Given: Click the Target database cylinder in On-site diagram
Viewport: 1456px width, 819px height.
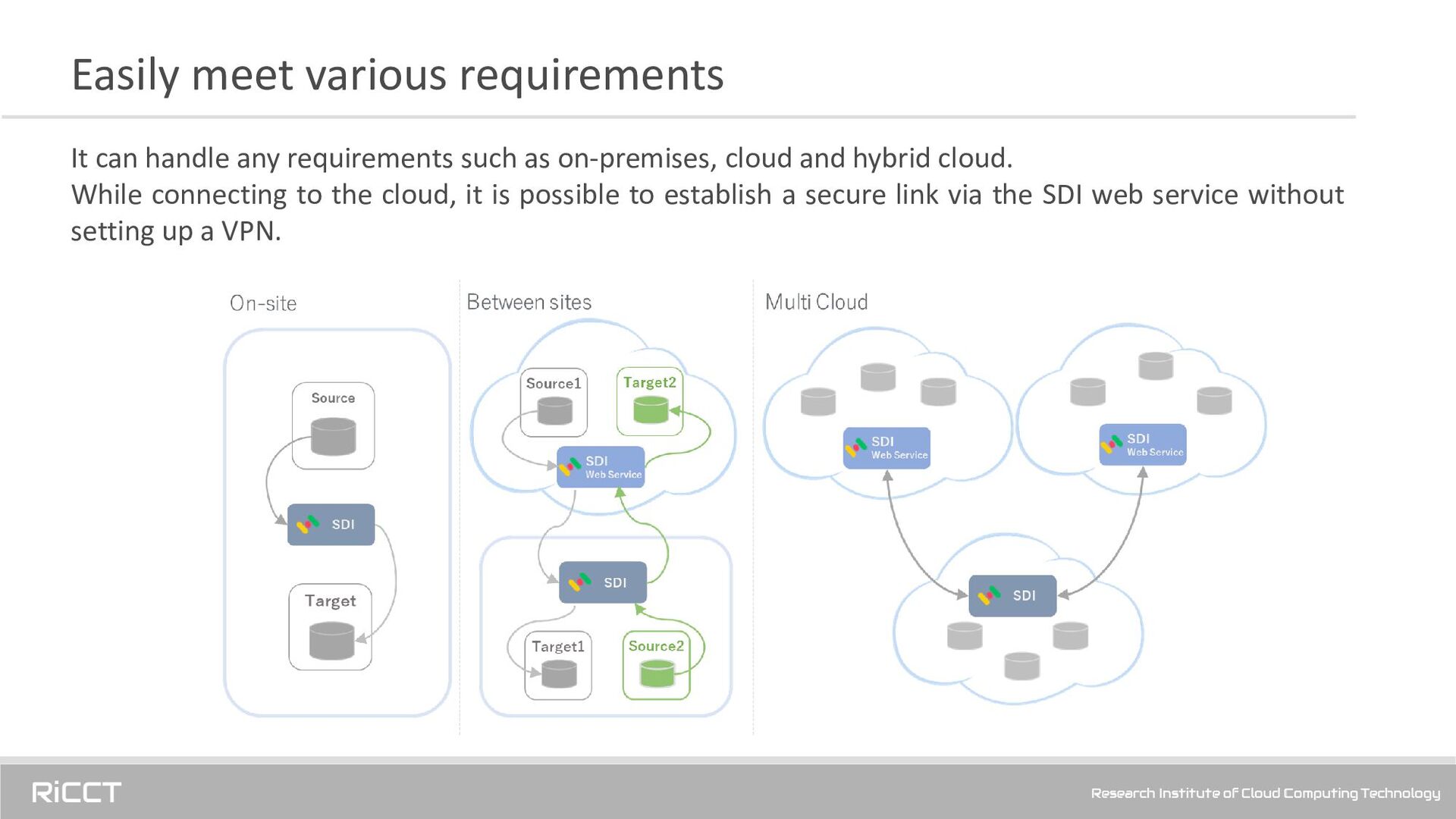Looking at the screenshot, I should (331, 641).
